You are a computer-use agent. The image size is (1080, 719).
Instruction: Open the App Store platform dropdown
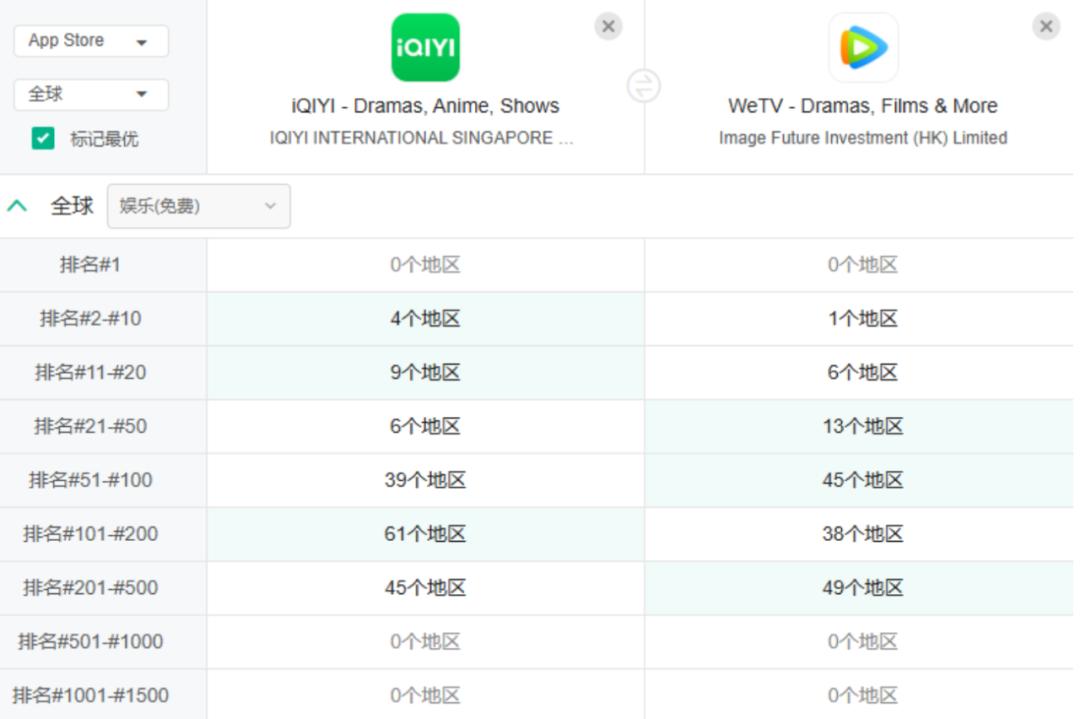click(91, 41)
